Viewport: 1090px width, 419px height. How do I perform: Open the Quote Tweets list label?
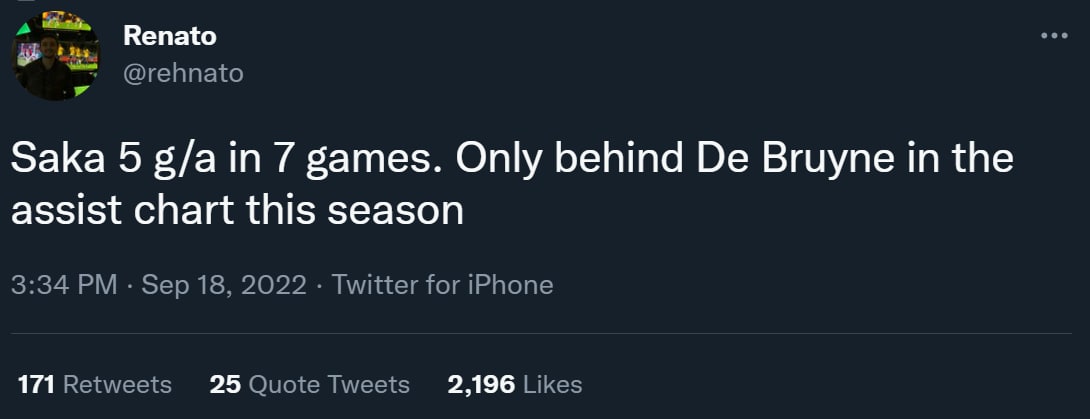pos(329,384)
